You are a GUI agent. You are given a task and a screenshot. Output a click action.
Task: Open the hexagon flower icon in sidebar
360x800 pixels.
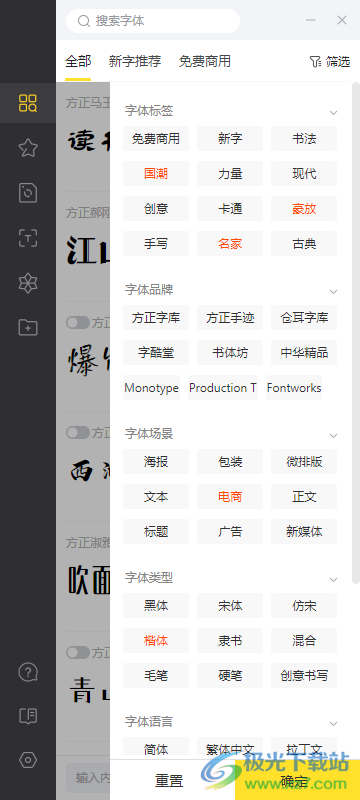(28, 283)
